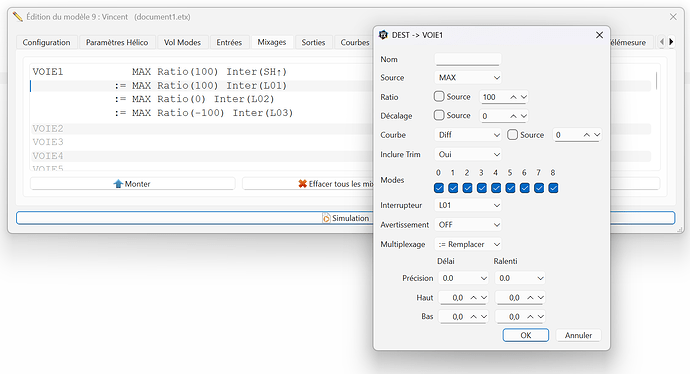Open the Inclure Trim dropdown
This screenshot has height=374, width=690.
point(468,154)
